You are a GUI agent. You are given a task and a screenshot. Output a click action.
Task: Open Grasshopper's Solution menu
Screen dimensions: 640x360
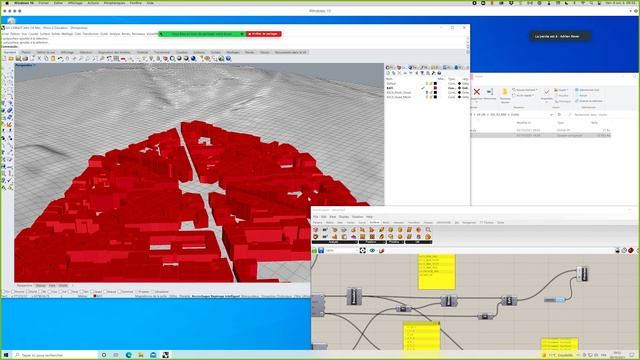[358, 217]
